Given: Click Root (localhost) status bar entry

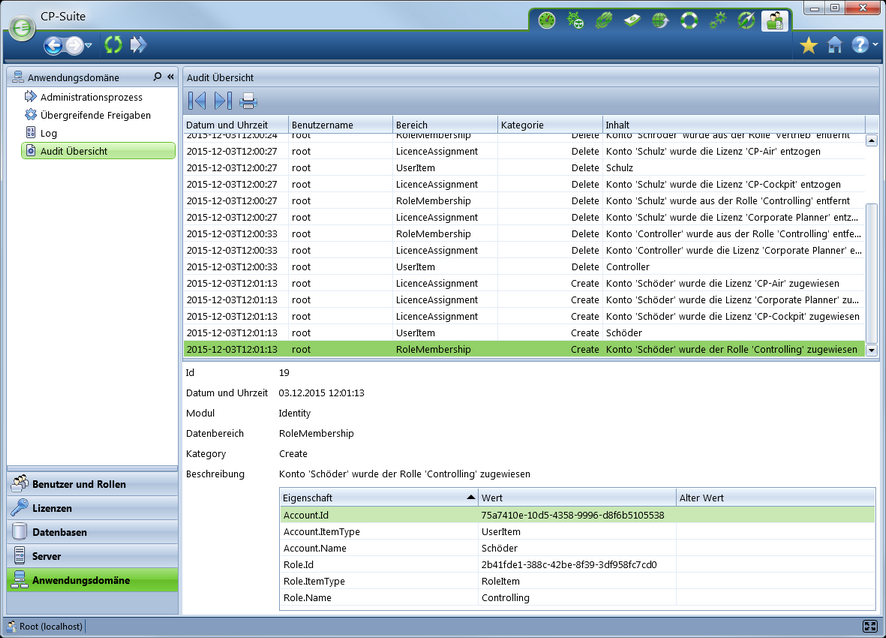Looking at the screenshot, I should 45,626.
